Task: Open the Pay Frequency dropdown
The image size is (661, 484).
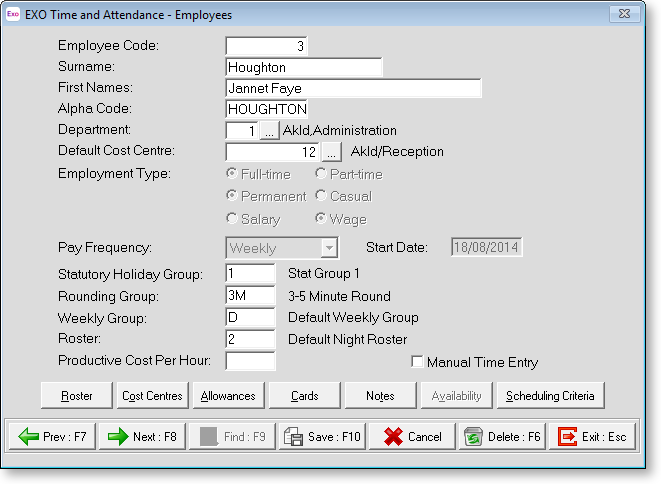Action: 328,247
